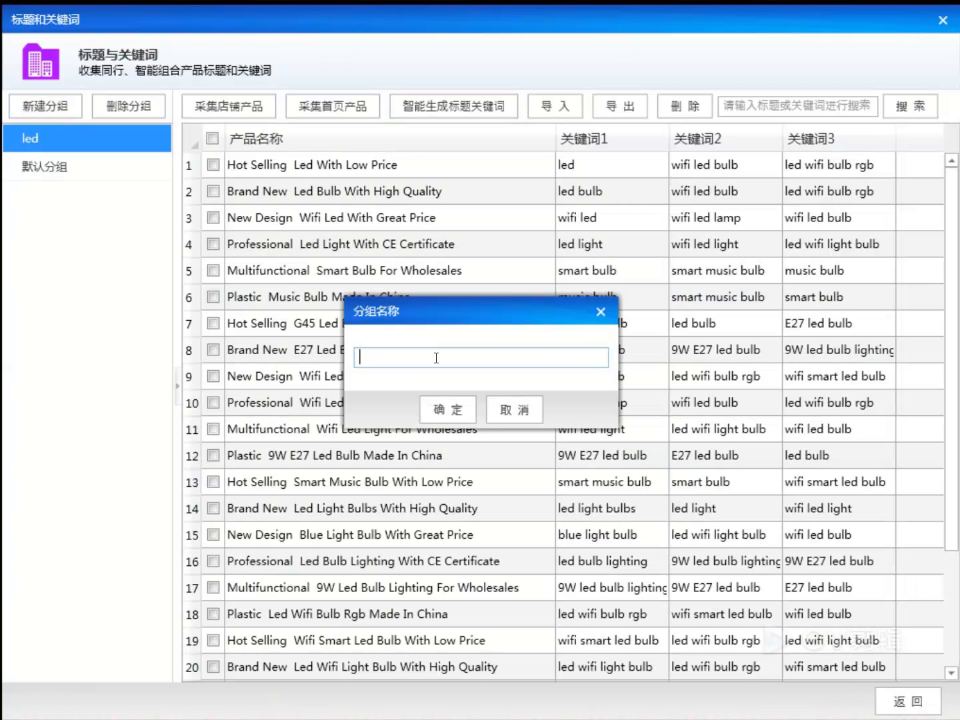Check the box for Brand New Led Wifi Light Bulb row
This screenshot has height=720, width=960.
[213, 666]
